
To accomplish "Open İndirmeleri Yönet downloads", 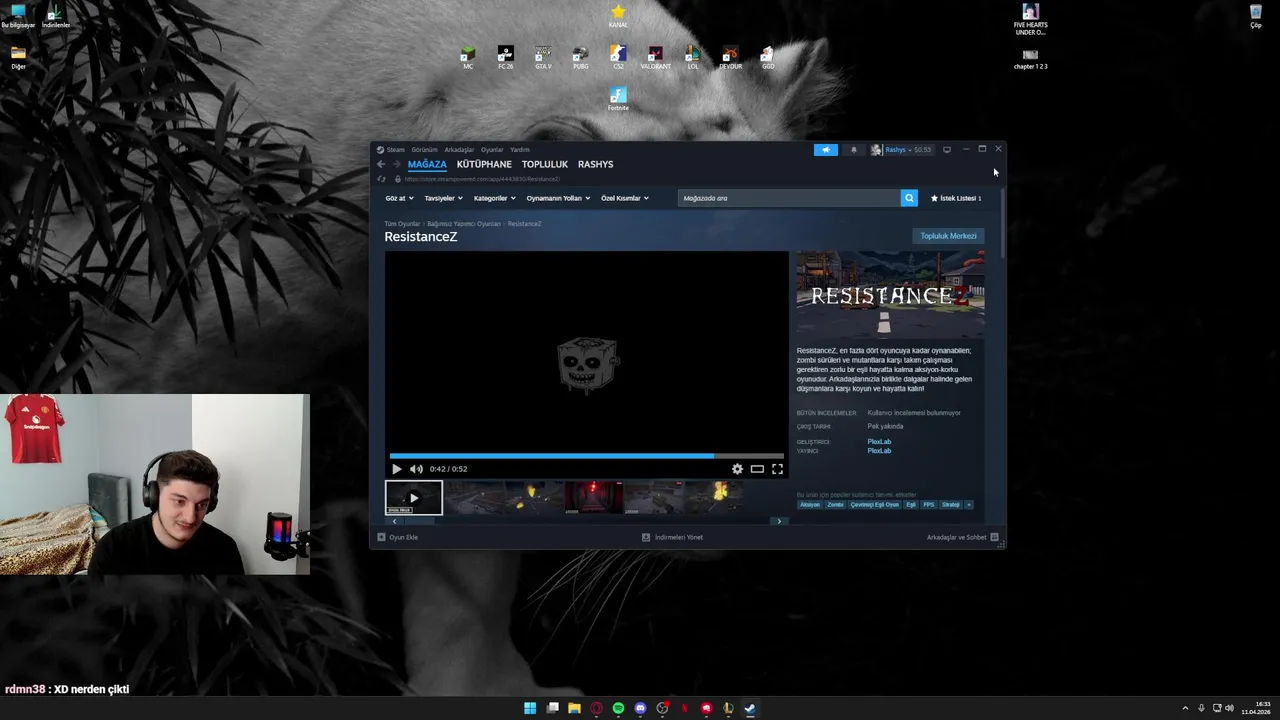I will [x=672, y=537].
